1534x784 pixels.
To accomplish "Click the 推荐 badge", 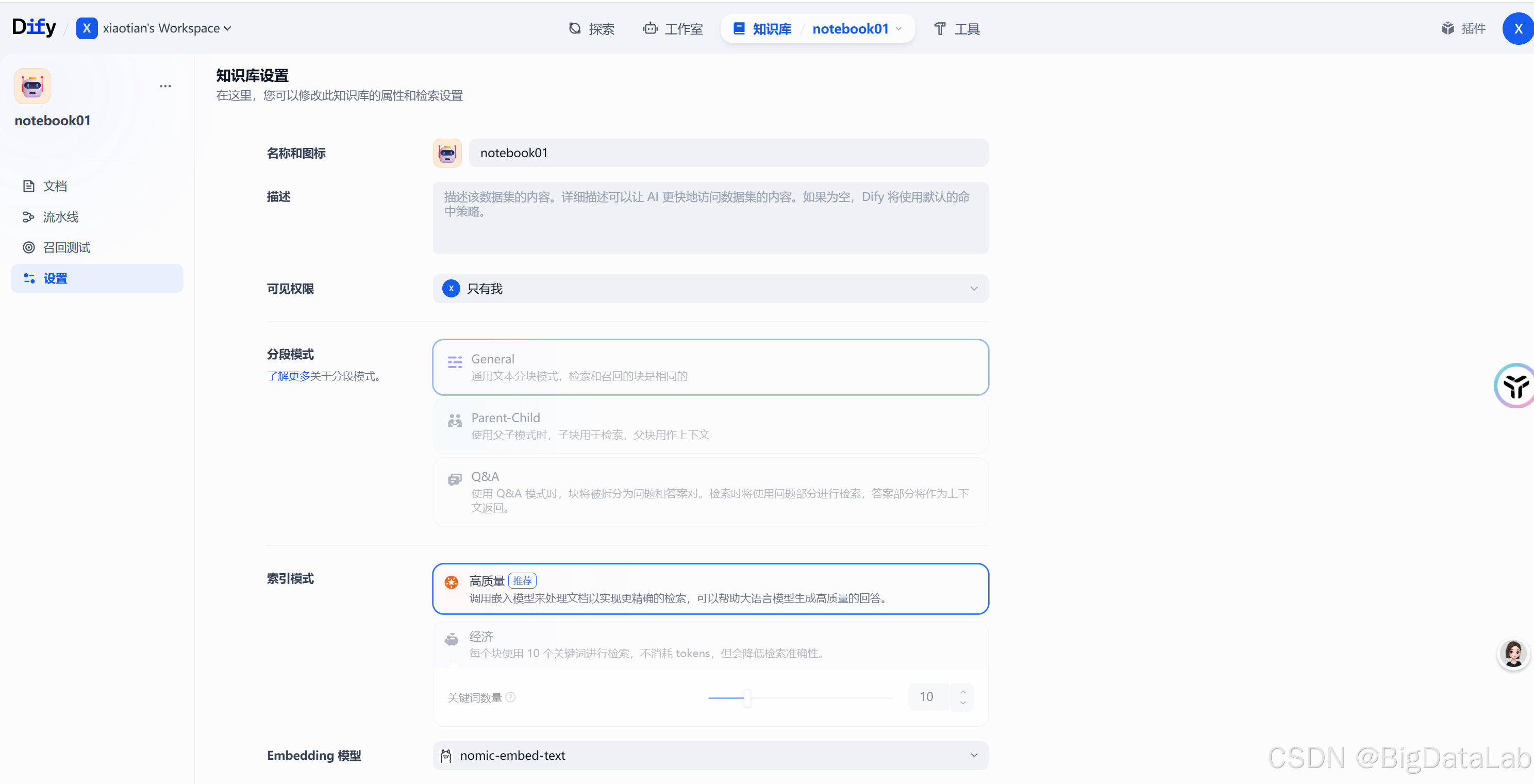I will tap(522, 581).
